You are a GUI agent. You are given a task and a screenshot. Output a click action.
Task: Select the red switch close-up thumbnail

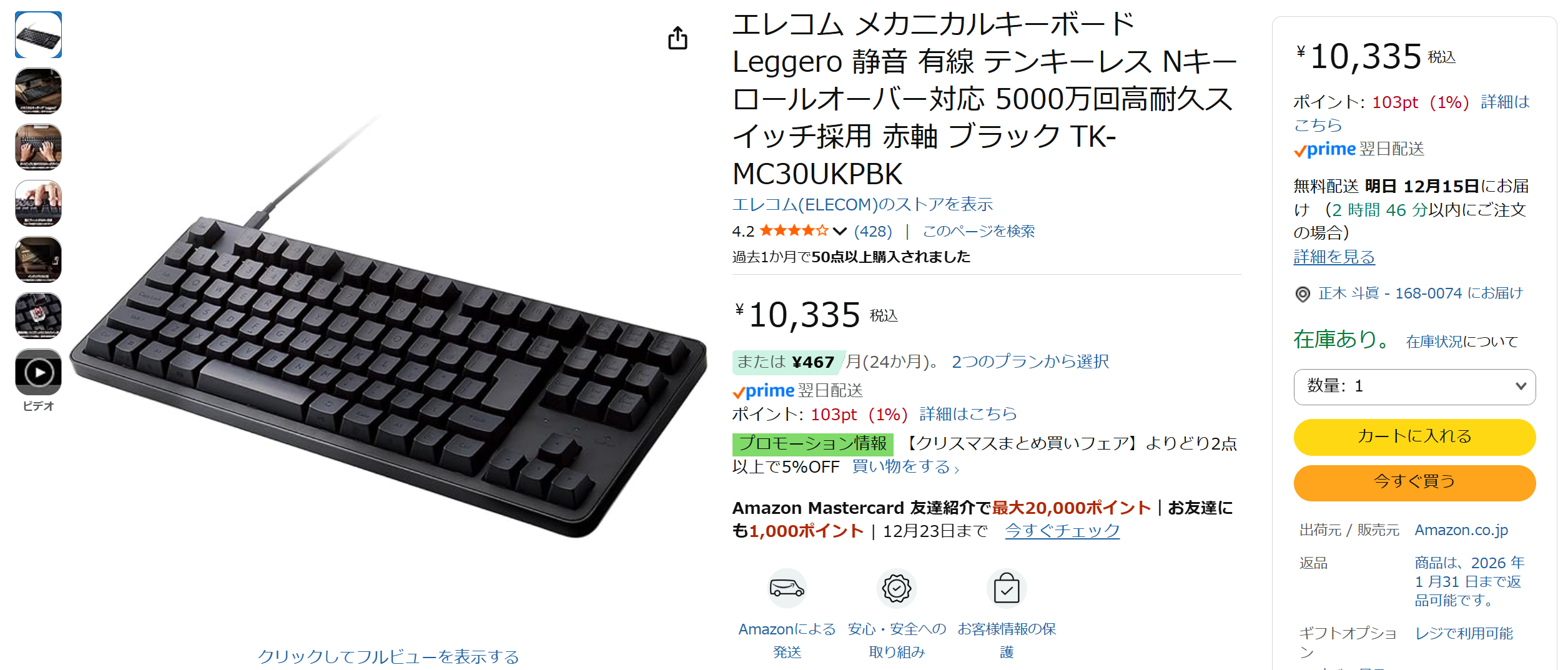39,316
